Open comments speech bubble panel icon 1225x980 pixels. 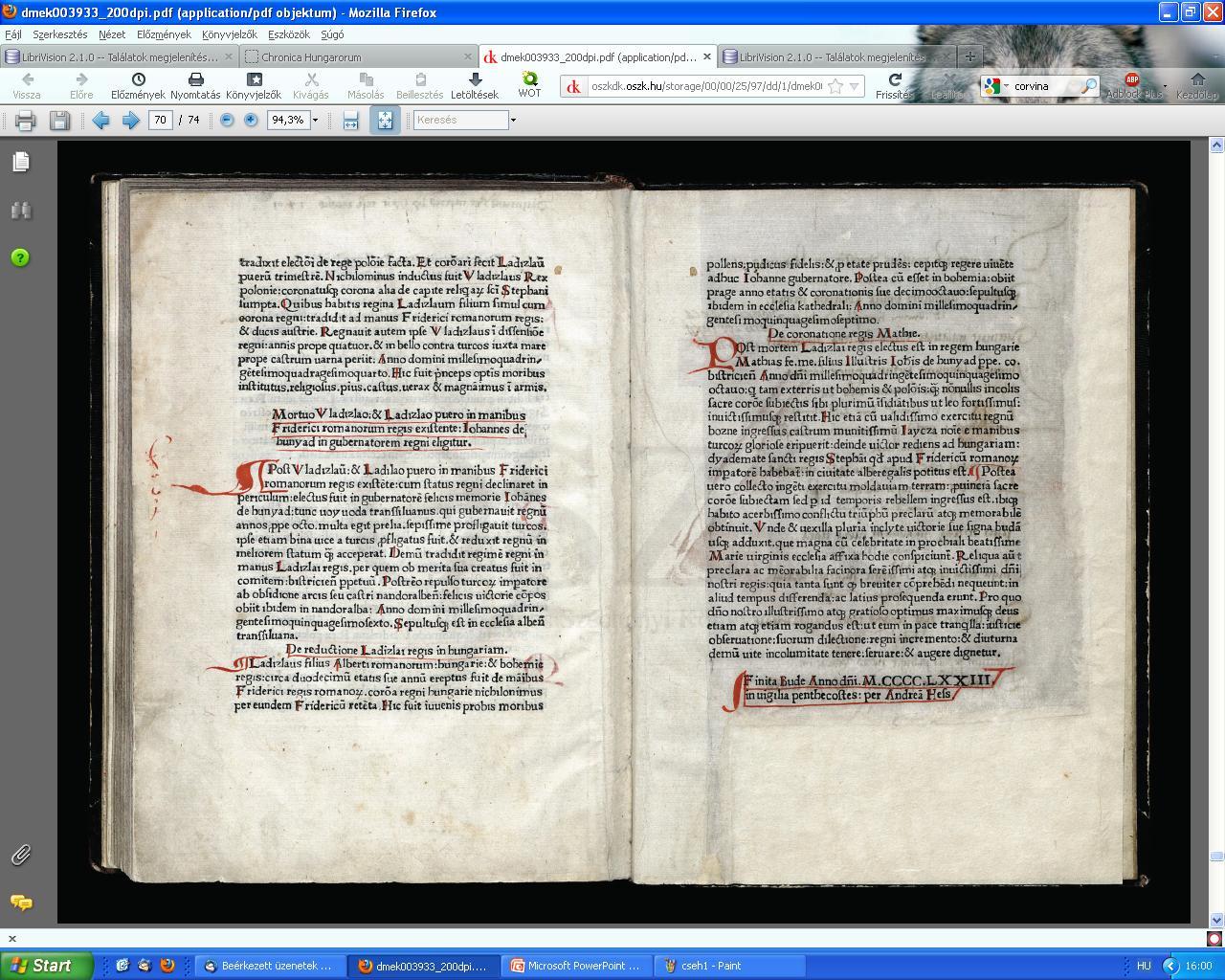(20, 902)
